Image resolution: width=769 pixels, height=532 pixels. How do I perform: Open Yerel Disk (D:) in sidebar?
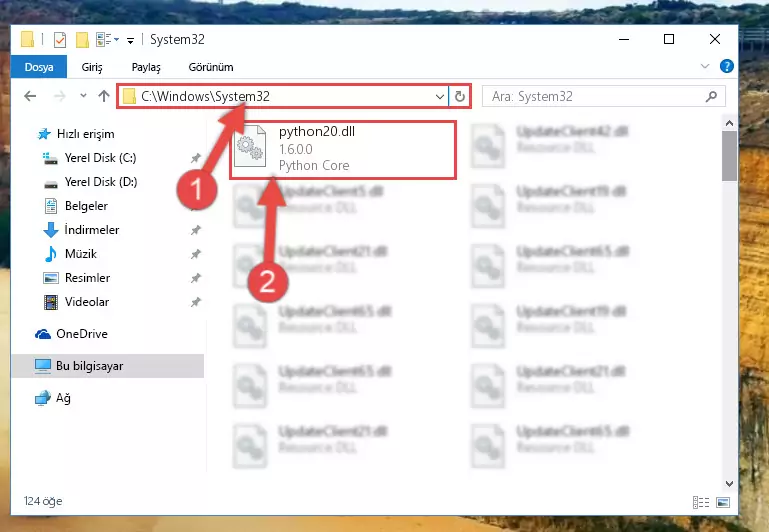point(101,182)
